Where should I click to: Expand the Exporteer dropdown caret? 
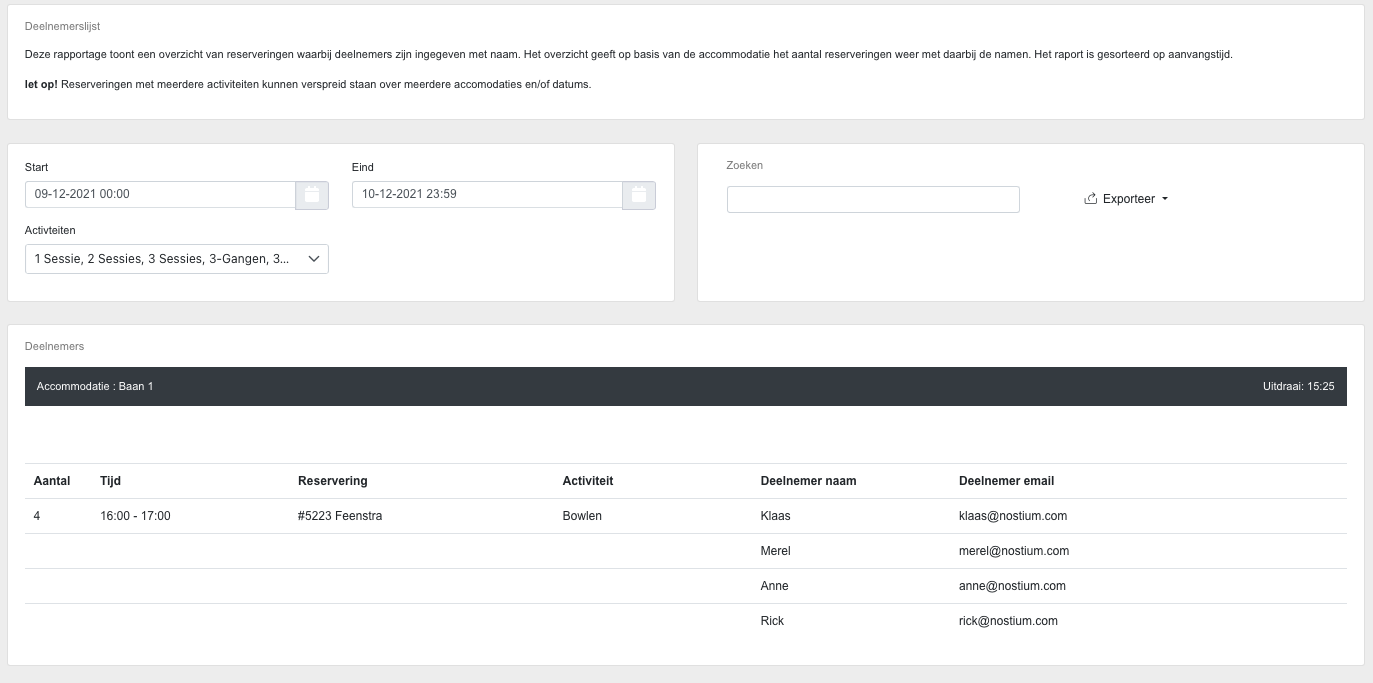[1165, 199]
